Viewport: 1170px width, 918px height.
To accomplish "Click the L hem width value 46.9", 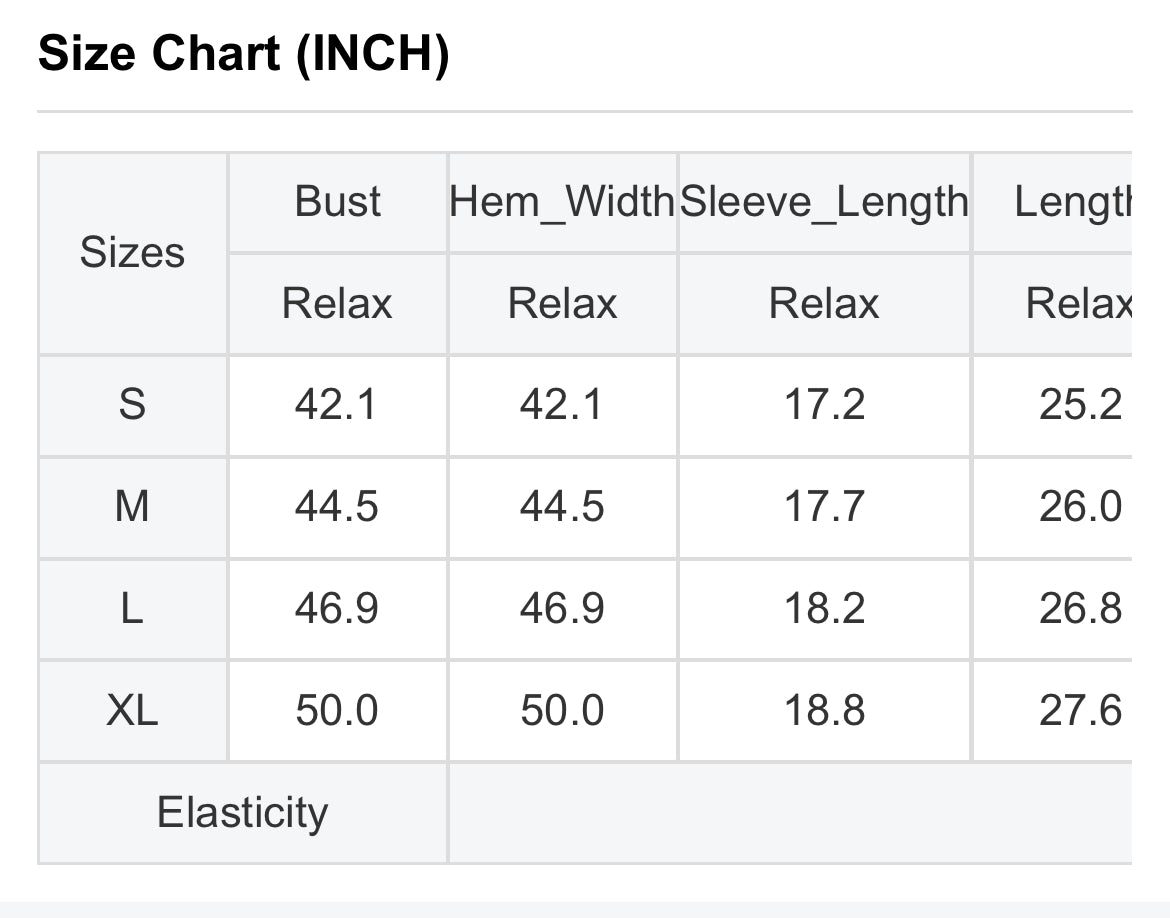I will tap(562, 608).
